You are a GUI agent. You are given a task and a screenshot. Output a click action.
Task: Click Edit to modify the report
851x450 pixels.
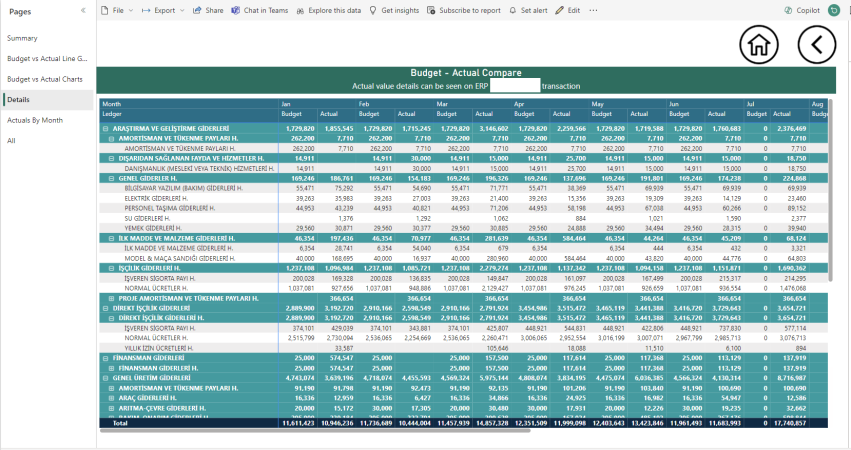coord(568,10)
